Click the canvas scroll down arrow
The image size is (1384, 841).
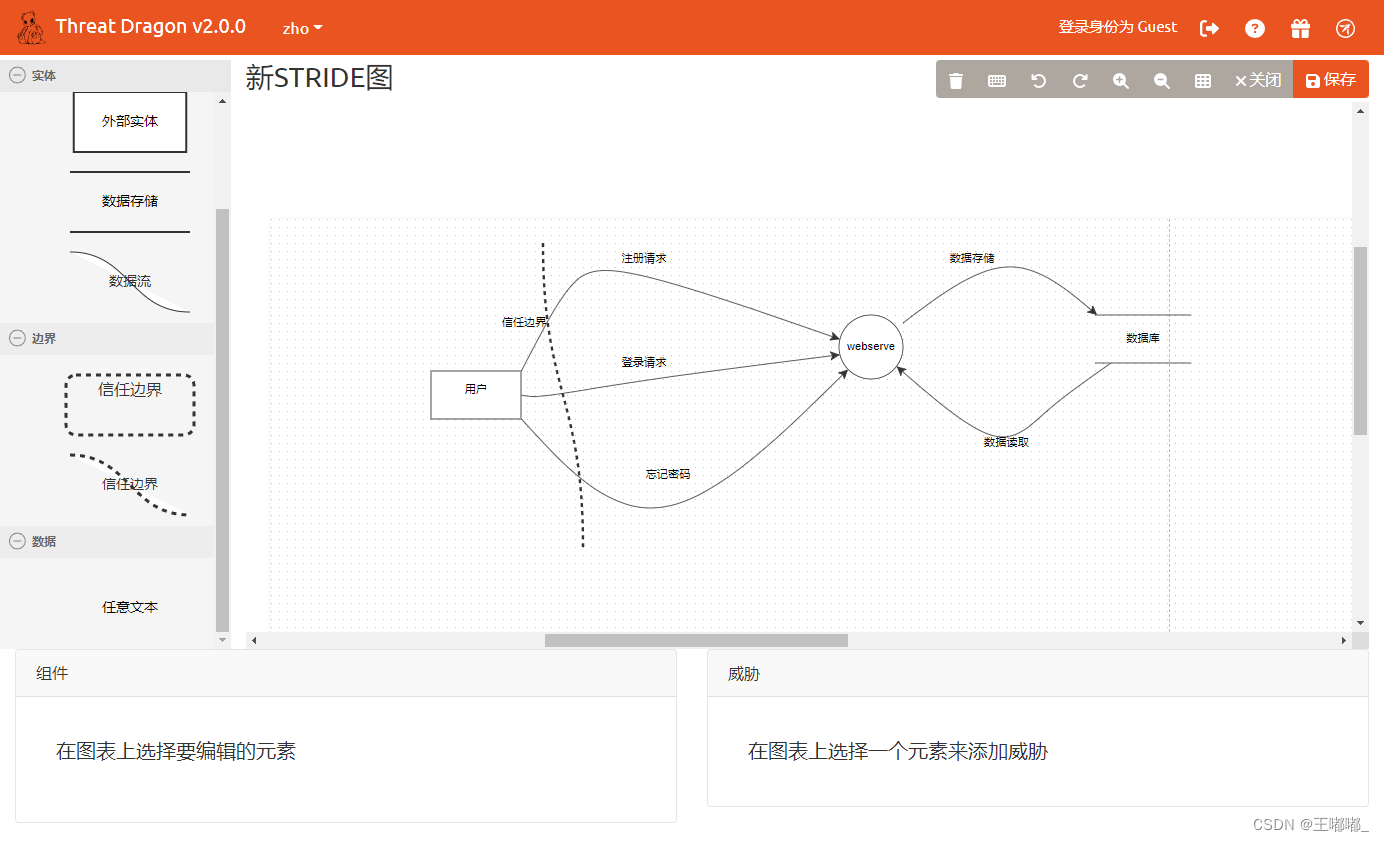[1360, 623]
